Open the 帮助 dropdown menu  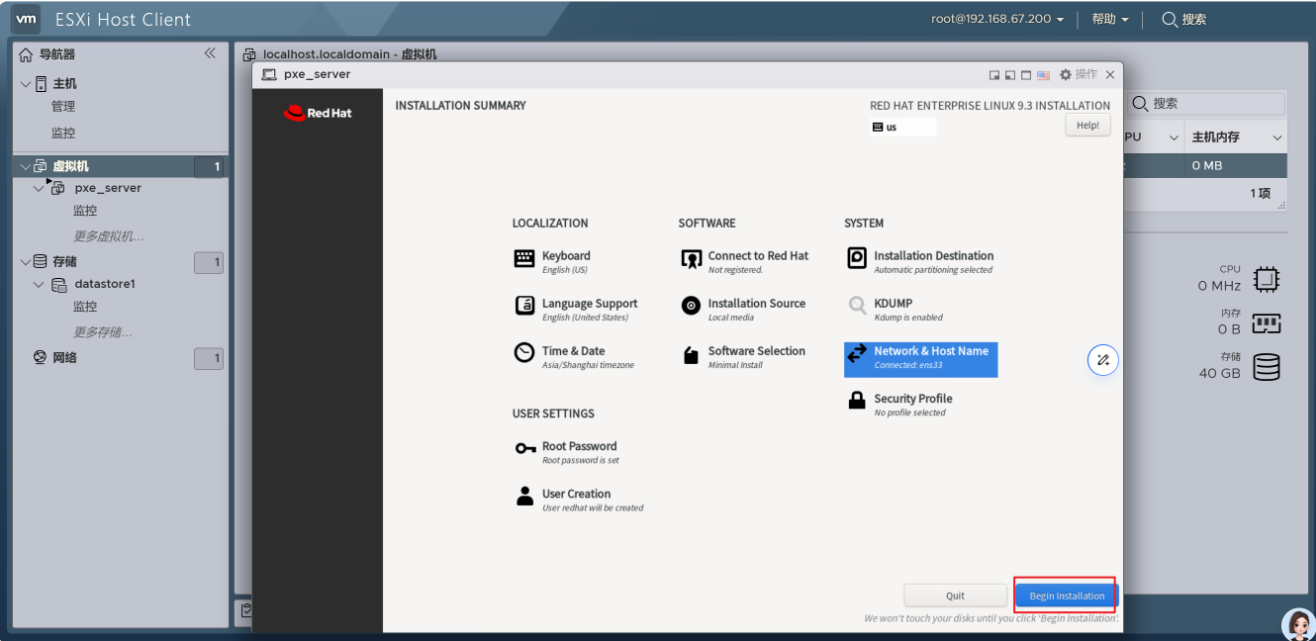click(1110, 19)
